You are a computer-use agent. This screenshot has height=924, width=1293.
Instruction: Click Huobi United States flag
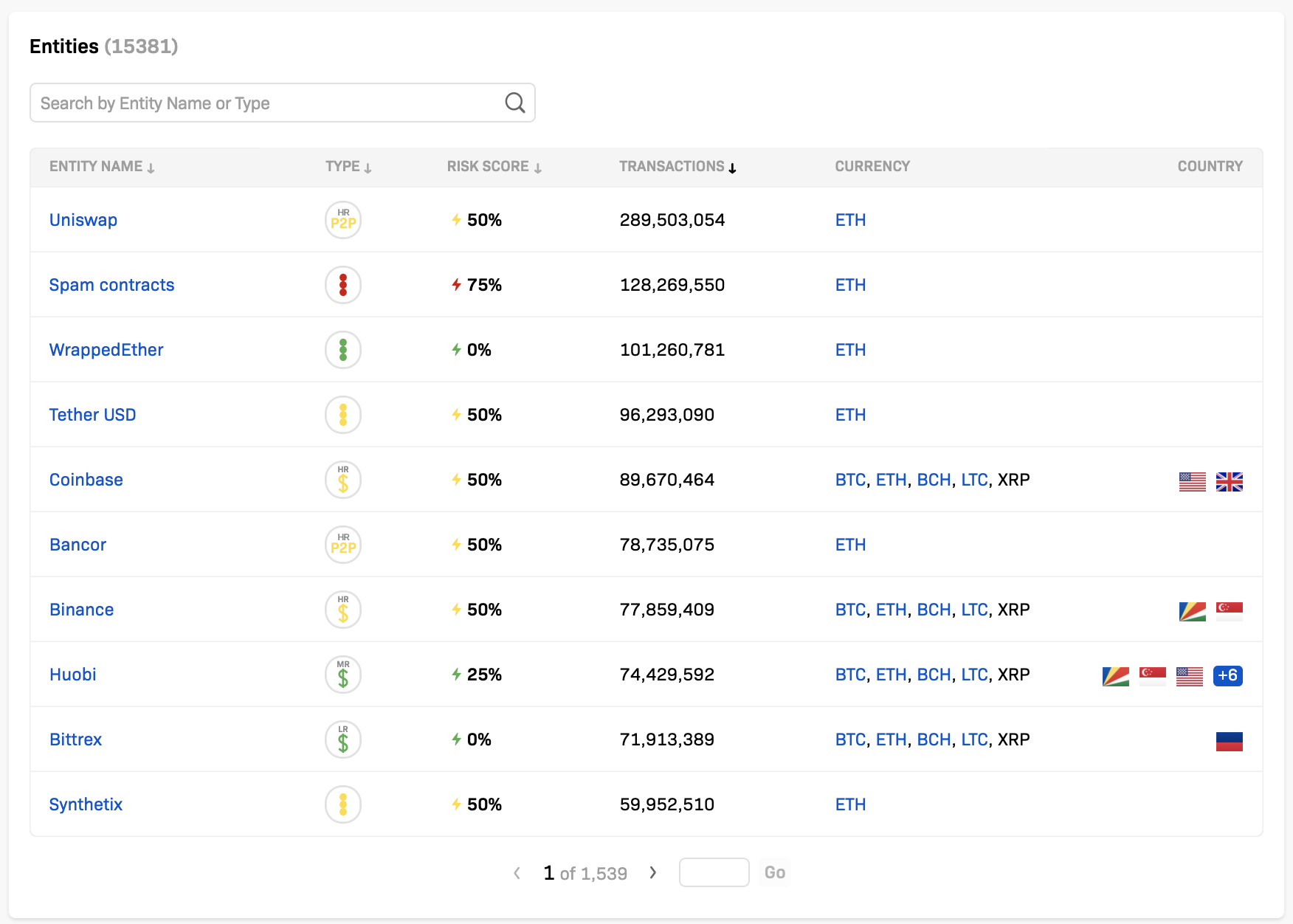pyautogui.click(x=1190, y=676)
